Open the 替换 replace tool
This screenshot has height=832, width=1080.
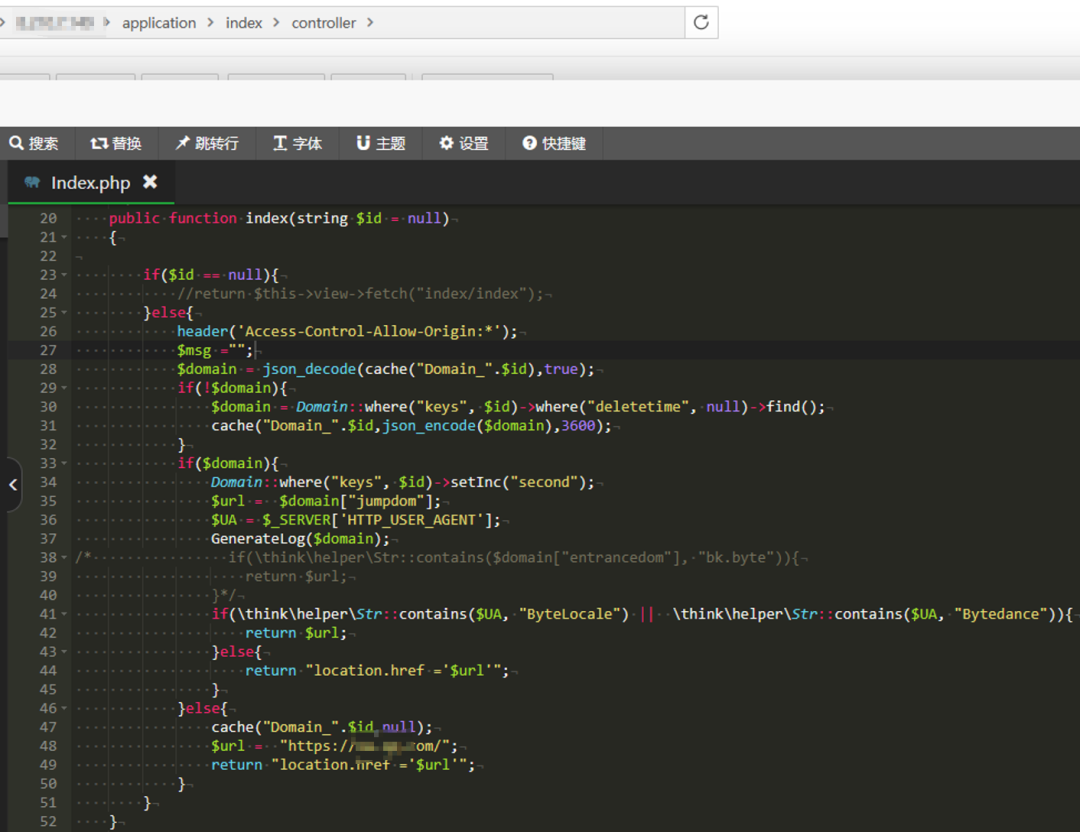(x=116, y=144)
